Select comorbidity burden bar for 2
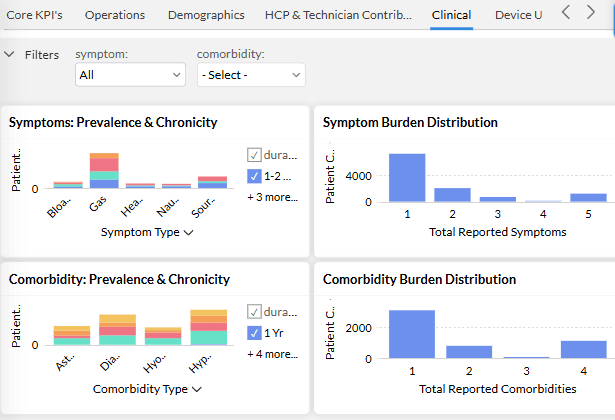The width and height of the screenshot is (615, 420). [x=469, y=352]
